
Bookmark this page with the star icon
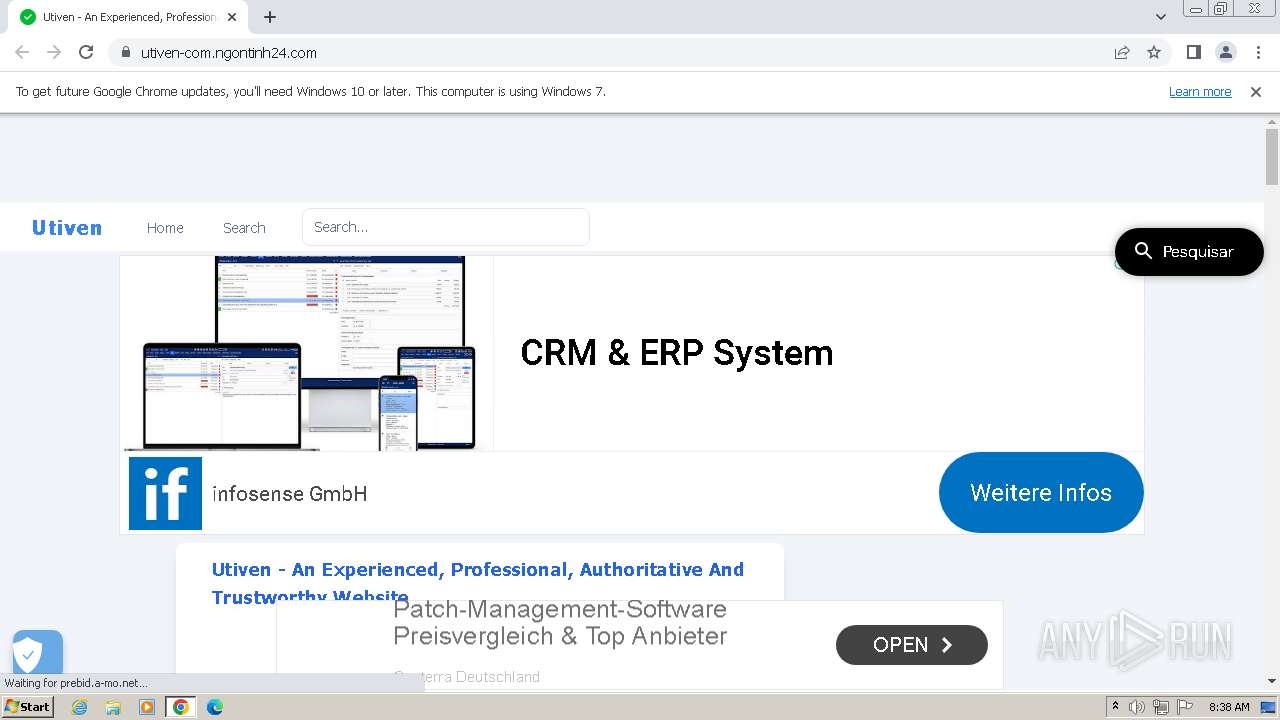point(1154,52)
